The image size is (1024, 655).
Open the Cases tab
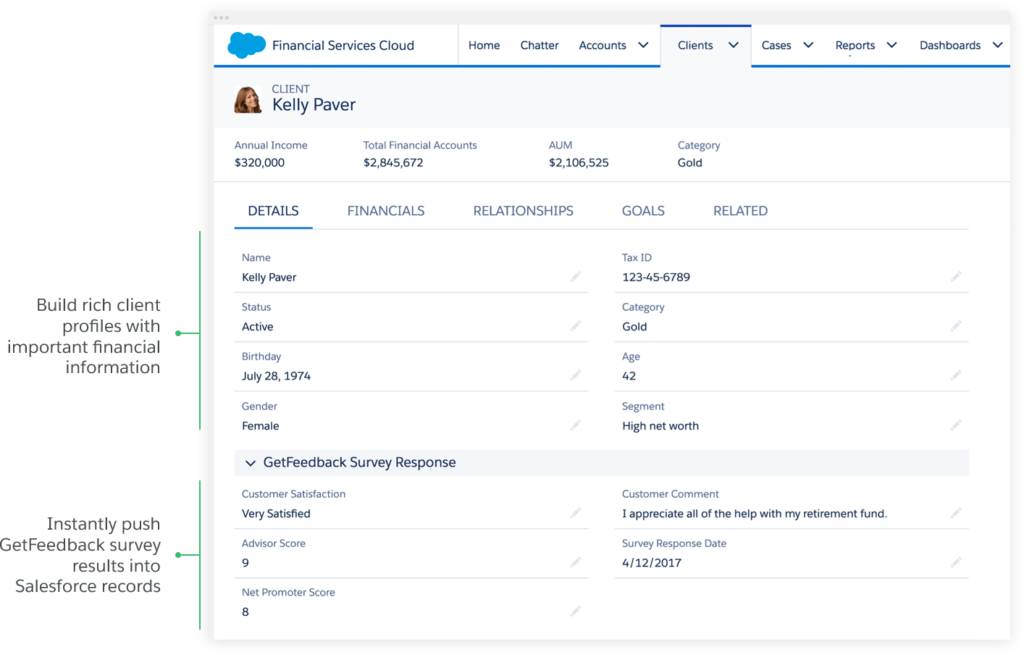click(x=776, y=45)
